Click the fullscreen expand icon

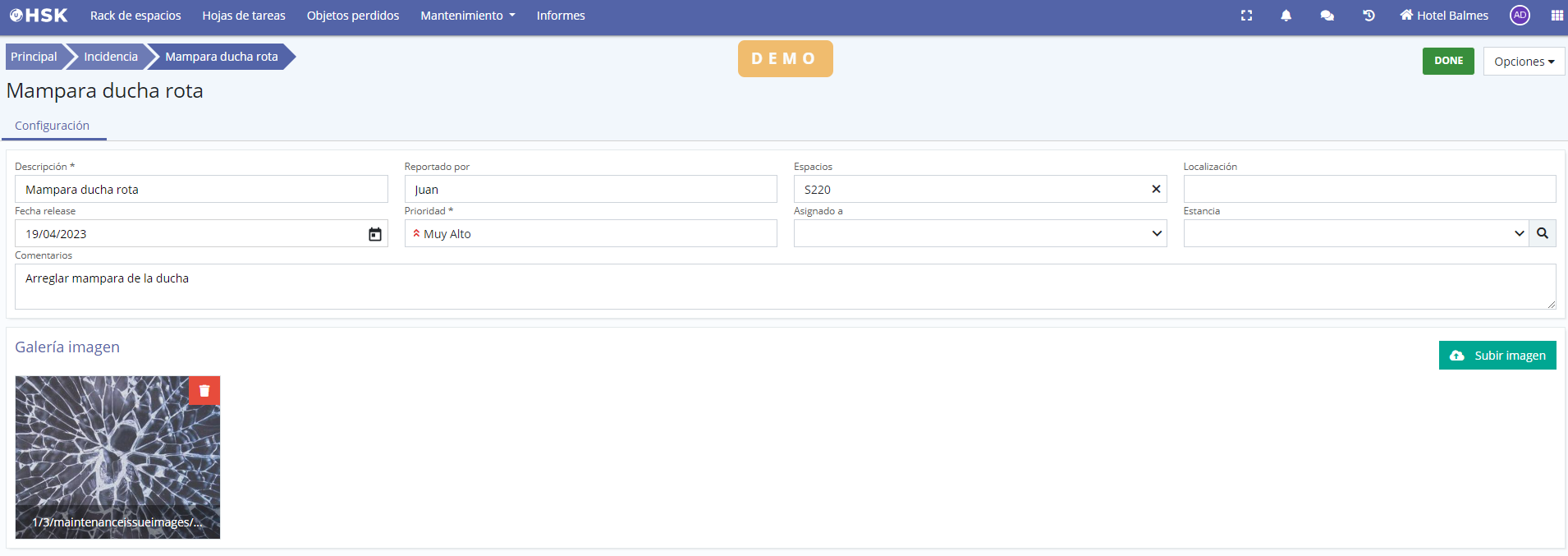[1246, 16]
